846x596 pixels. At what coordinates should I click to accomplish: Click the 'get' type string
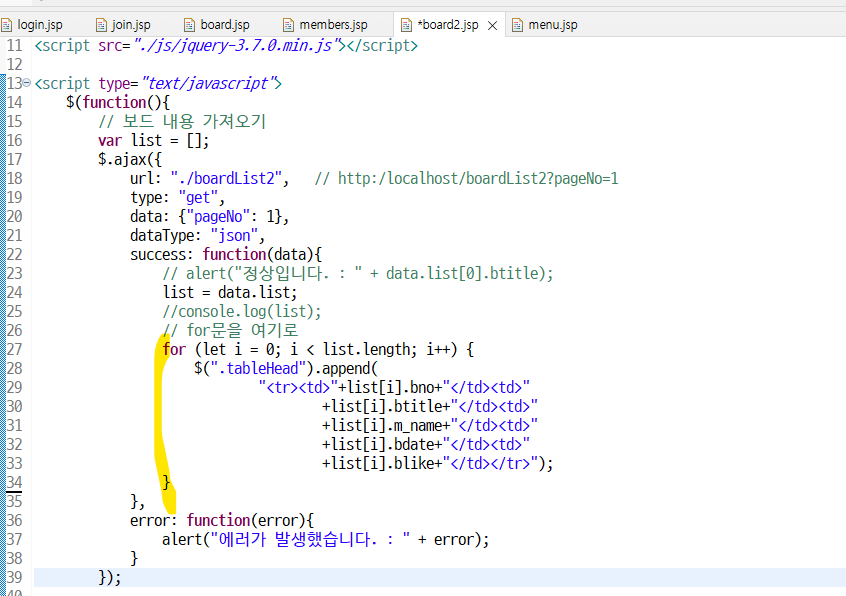197,197
